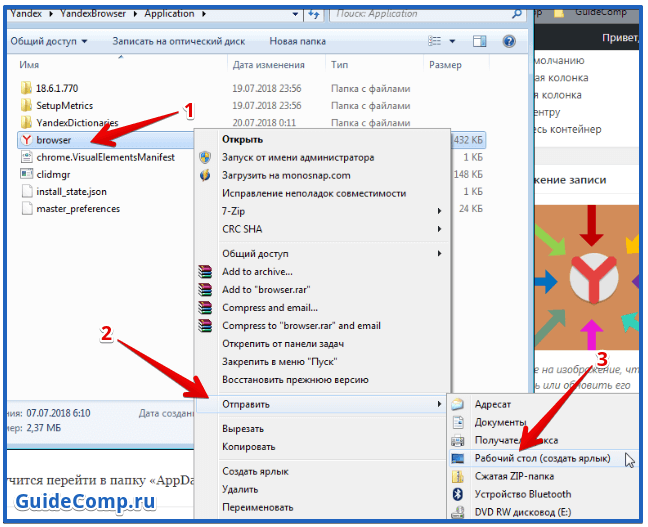The image size is (648, 527).
Task: Click the YandexBrowser breadcrumb segment
Action: (93, 14)
